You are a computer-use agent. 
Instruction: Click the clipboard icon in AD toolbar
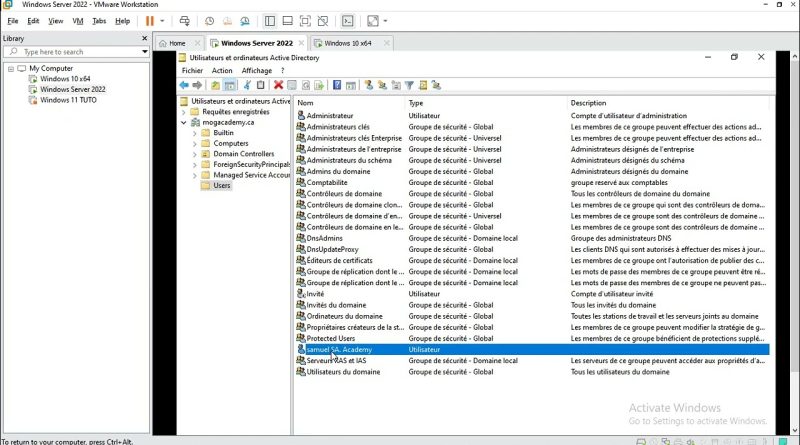[261, 85]
